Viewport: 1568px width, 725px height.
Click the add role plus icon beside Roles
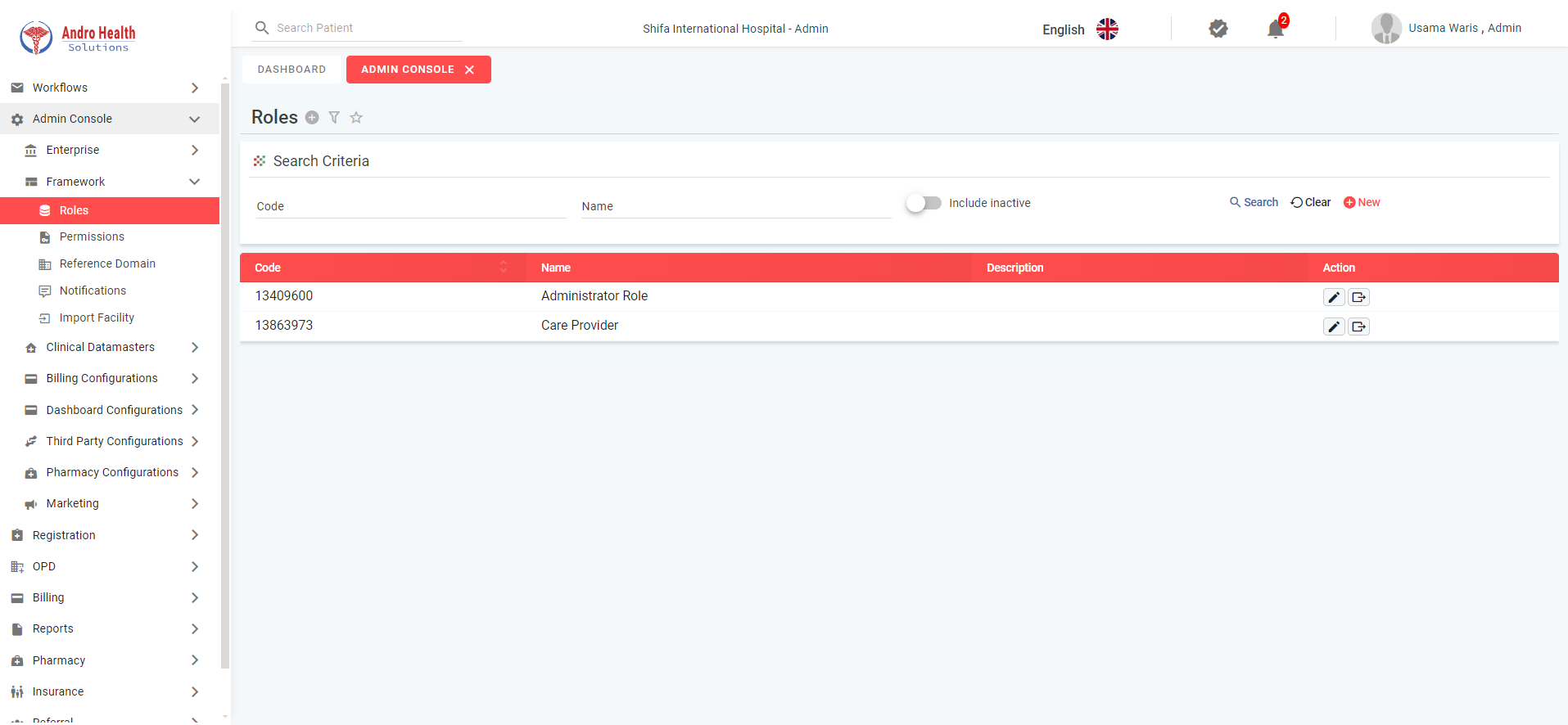pyautogui.click(x=312, y=118)
